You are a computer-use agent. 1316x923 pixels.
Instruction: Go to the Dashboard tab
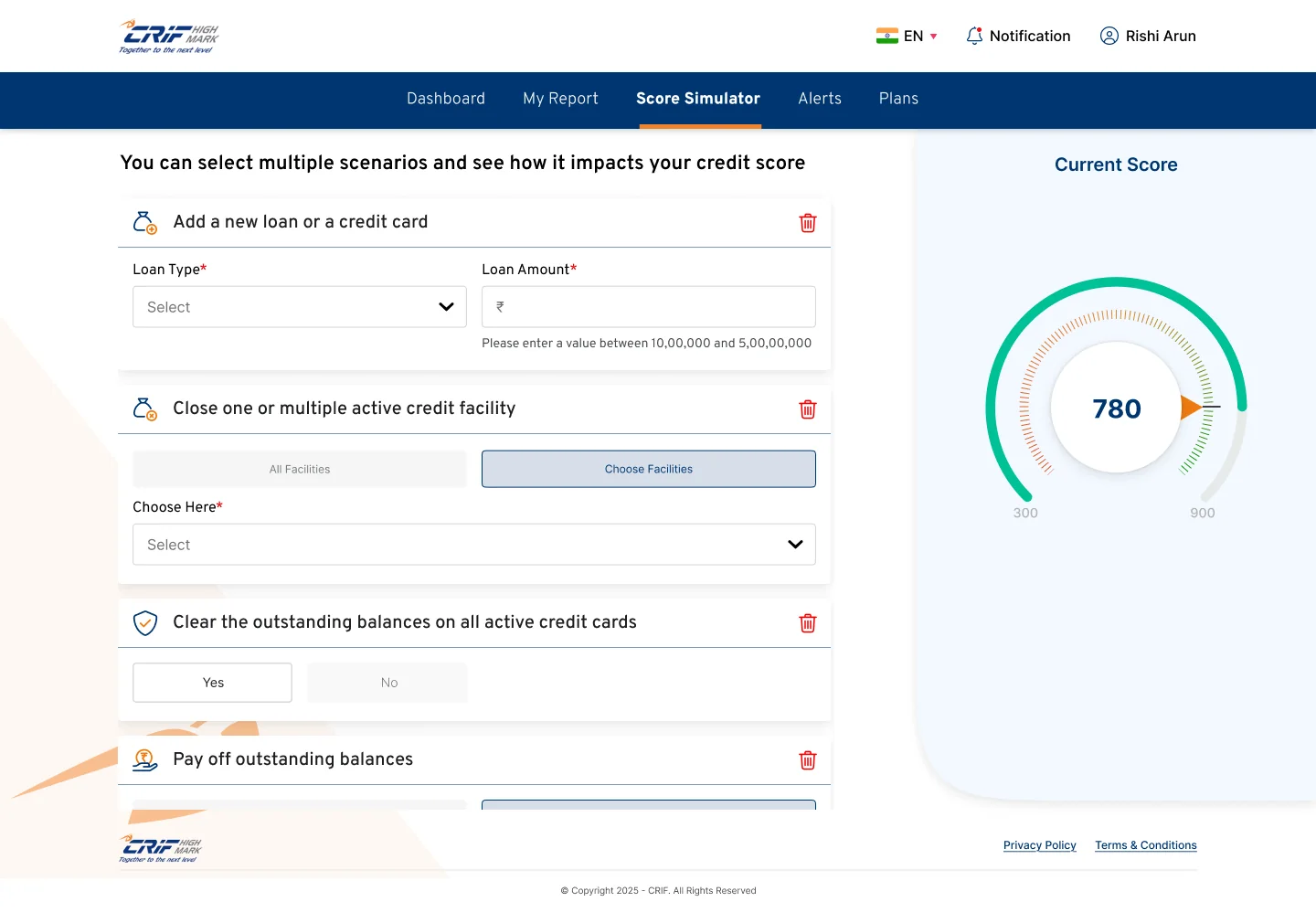pyautogui.click(x=446, y=99)
